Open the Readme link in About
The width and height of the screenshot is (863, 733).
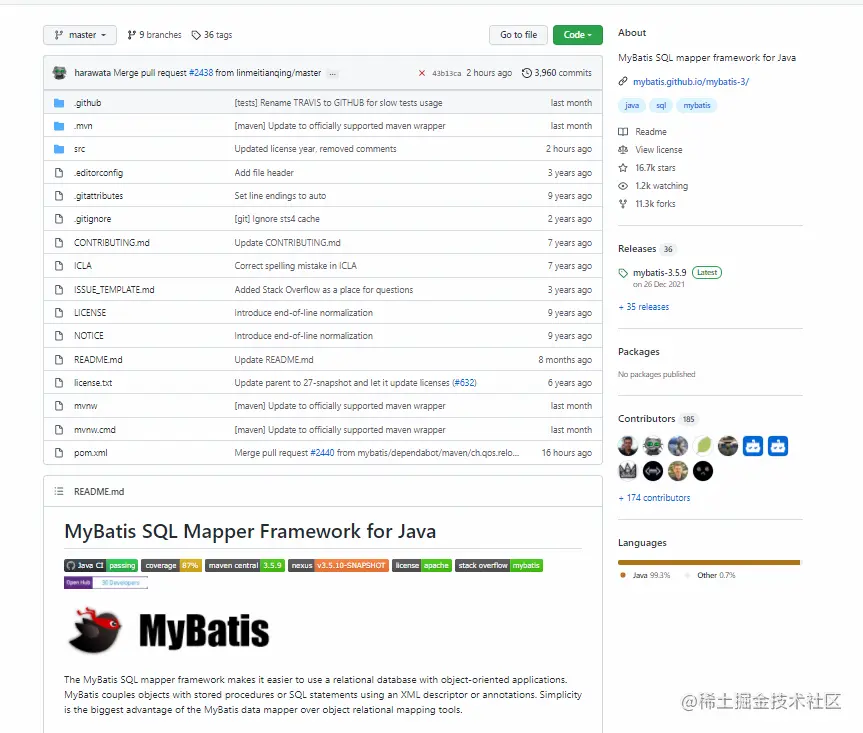pos(642,132)
